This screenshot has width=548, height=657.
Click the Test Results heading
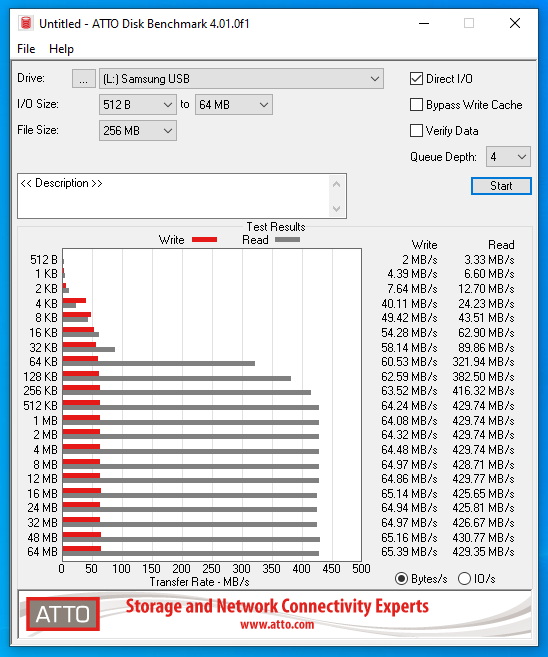(x=276, y=227)
